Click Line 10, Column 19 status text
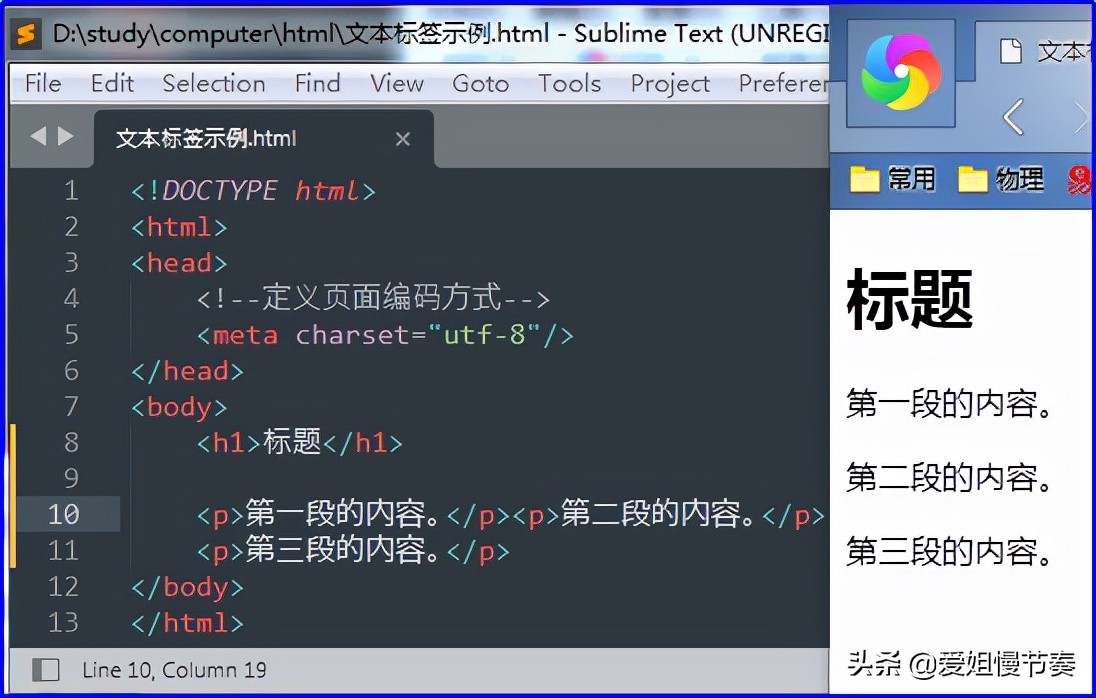 click(174, 670)
